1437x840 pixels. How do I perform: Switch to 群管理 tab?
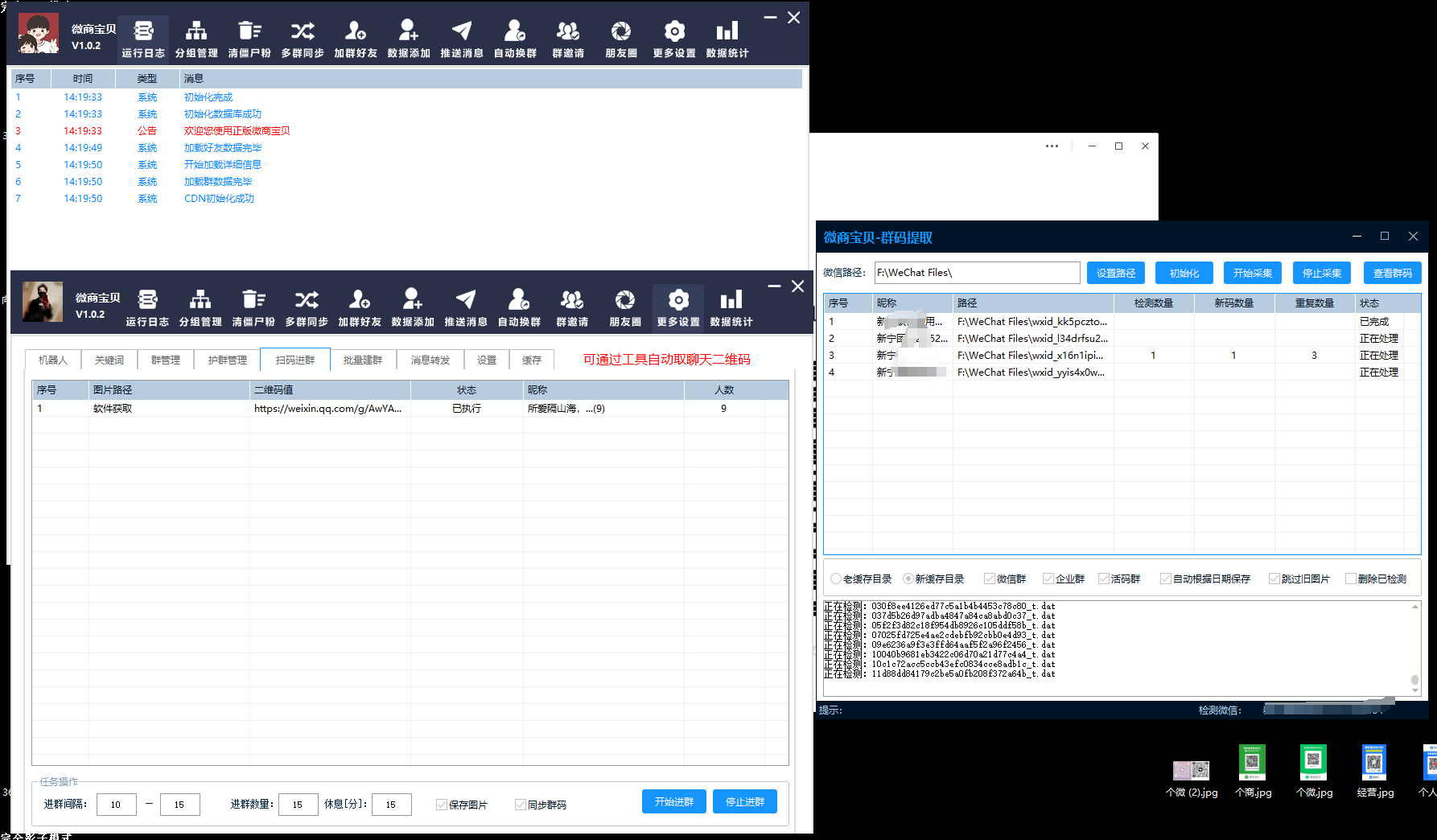pos(166,360)
